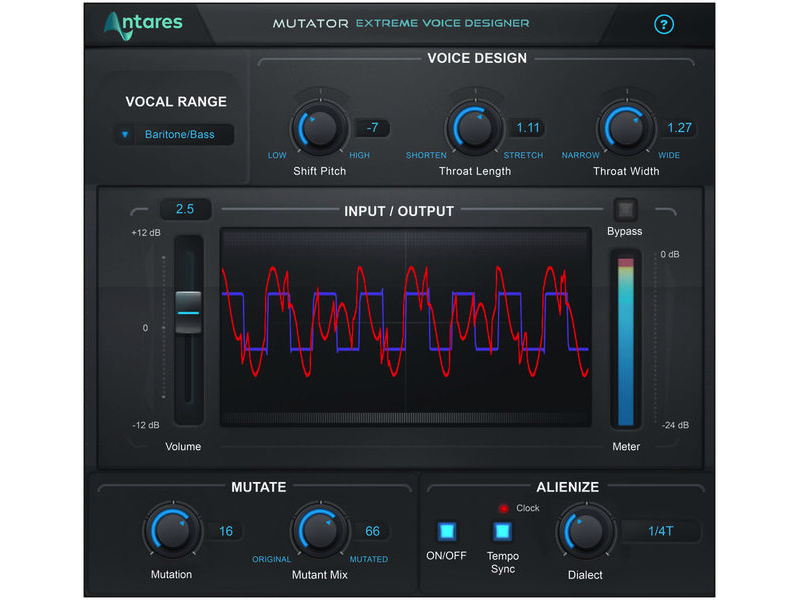Click the VOCAL RANGE label

coord(176,102)
